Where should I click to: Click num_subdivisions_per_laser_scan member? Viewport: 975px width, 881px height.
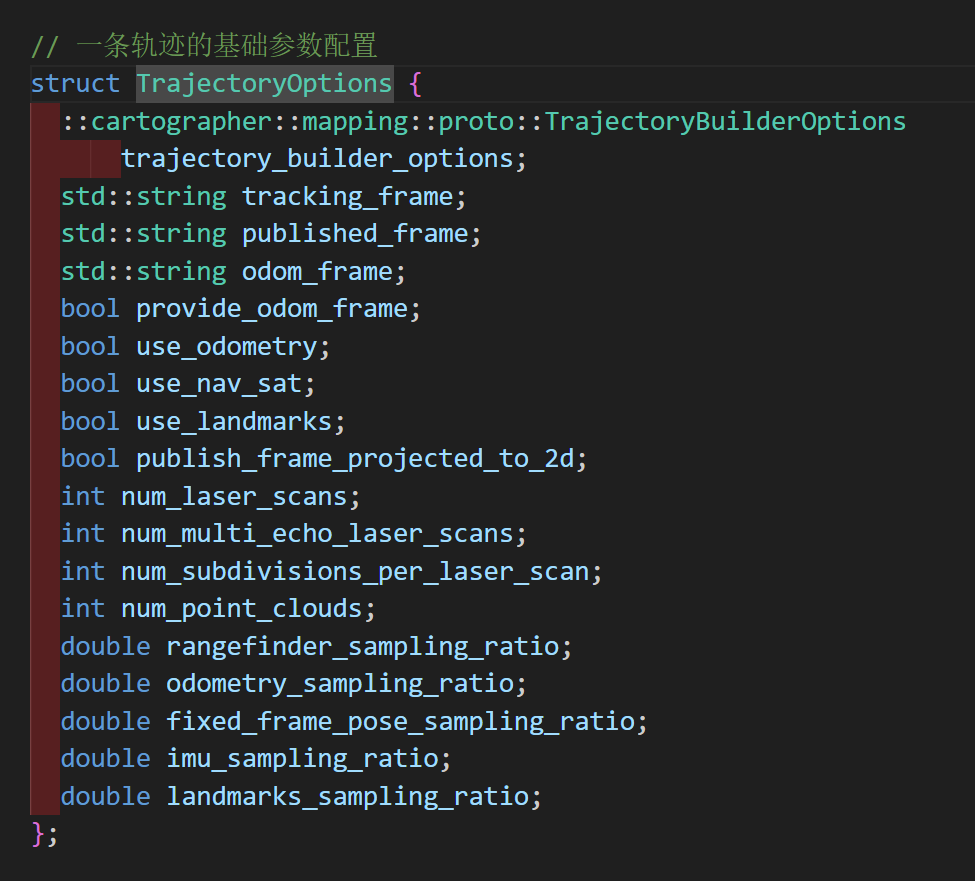355,571
